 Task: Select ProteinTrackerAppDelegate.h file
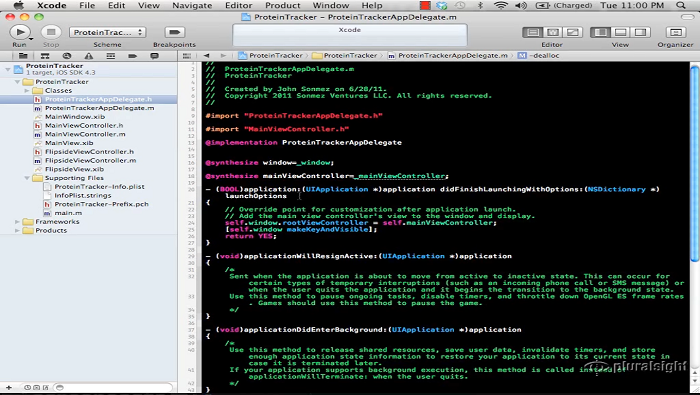pyautogui.click(x=88, y=99)
